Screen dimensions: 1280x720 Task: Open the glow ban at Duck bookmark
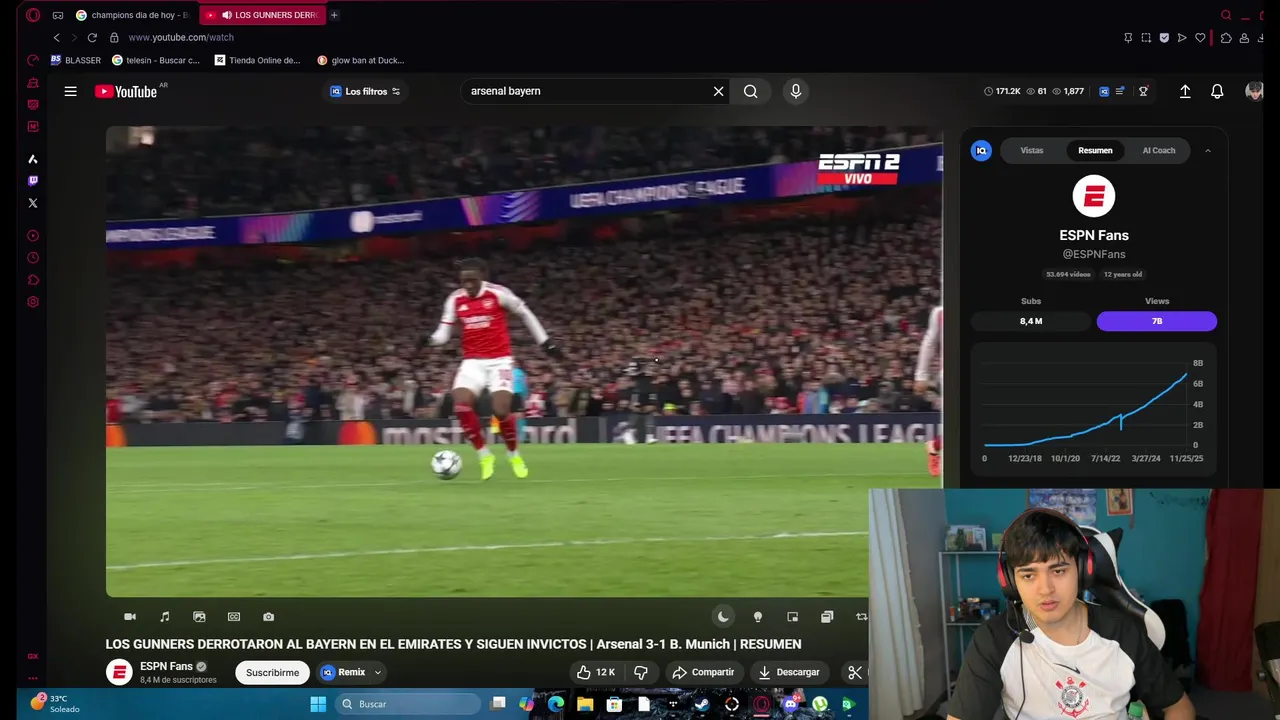pos(360,60)
